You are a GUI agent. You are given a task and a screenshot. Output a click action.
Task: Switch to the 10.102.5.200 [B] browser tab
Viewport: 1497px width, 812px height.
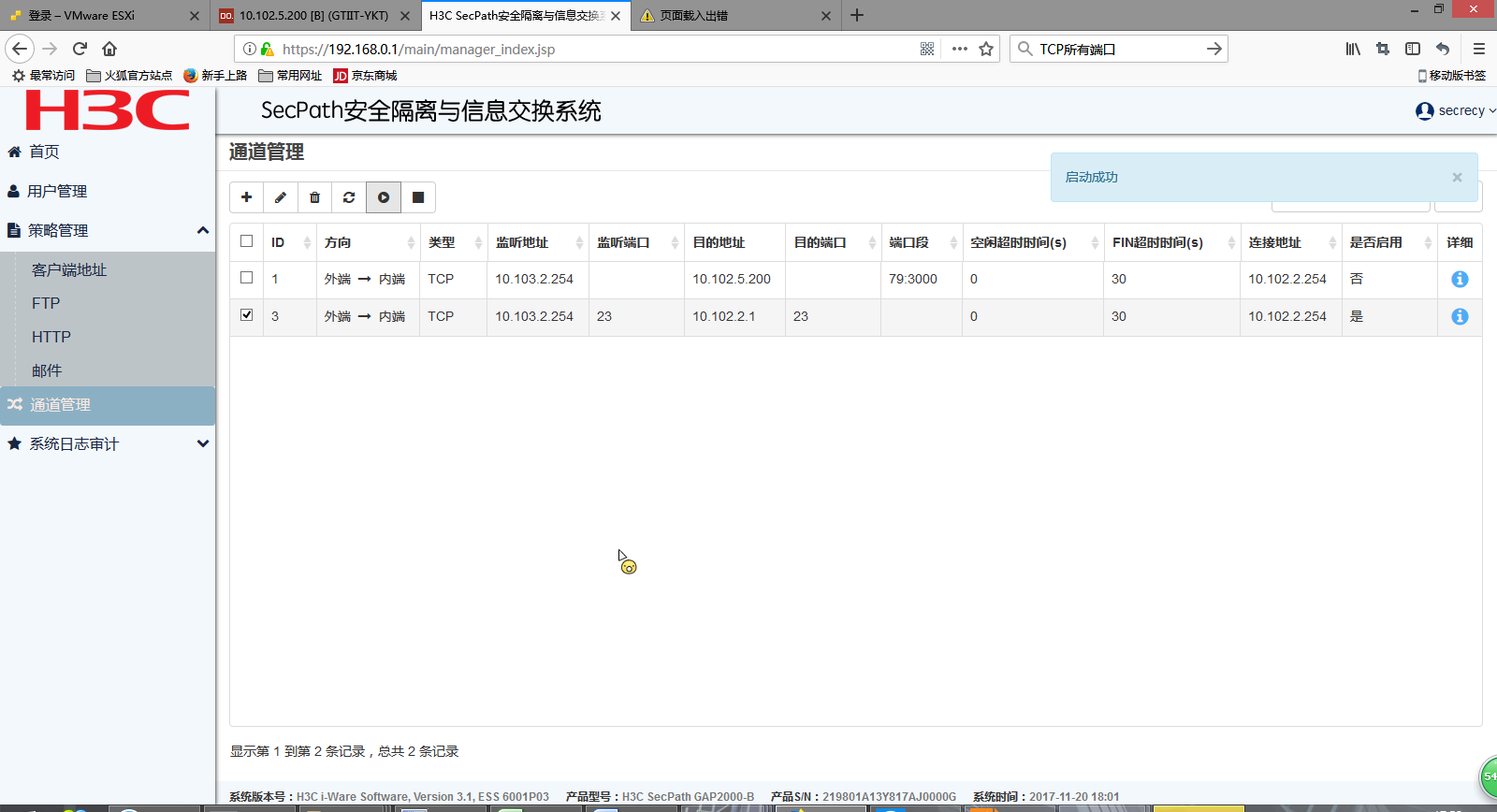(x=315, y=15)
